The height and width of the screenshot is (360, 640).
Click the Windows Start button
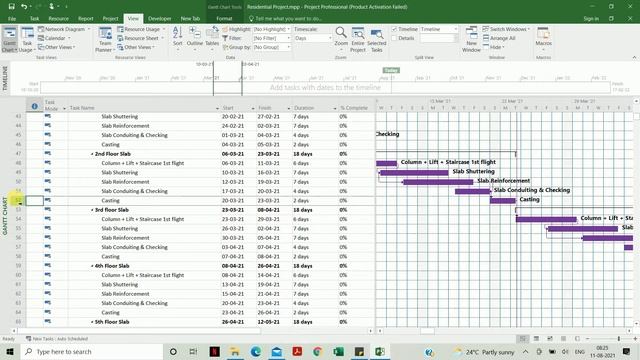10,351
